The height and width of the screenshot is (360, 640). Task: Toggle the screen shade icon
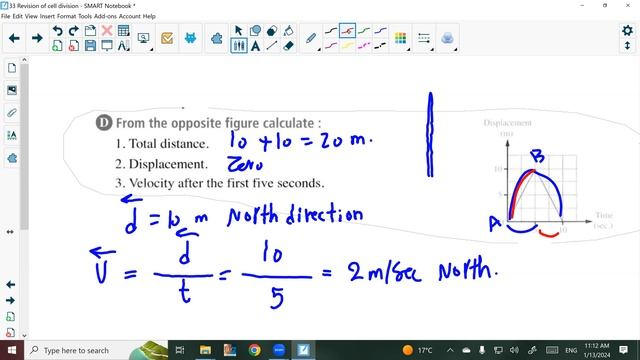tap(107, 46)
